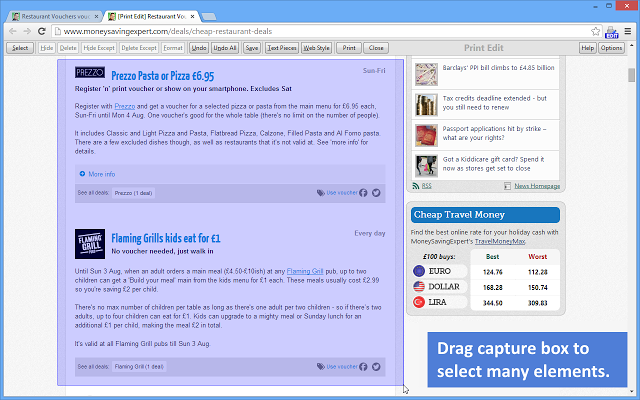Follow the Flaming Grill link in the deal text
The height and width of the screenshot is (400, 640).
tap(305, 271)
